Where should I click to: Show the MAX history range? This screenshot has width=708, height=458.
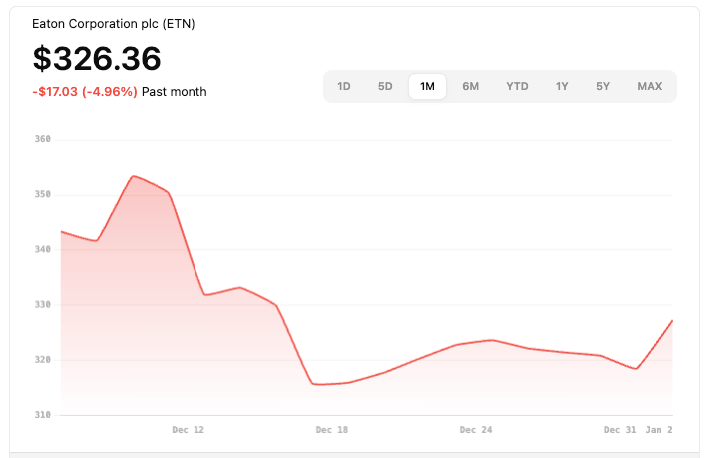click(x=649, y=86)
